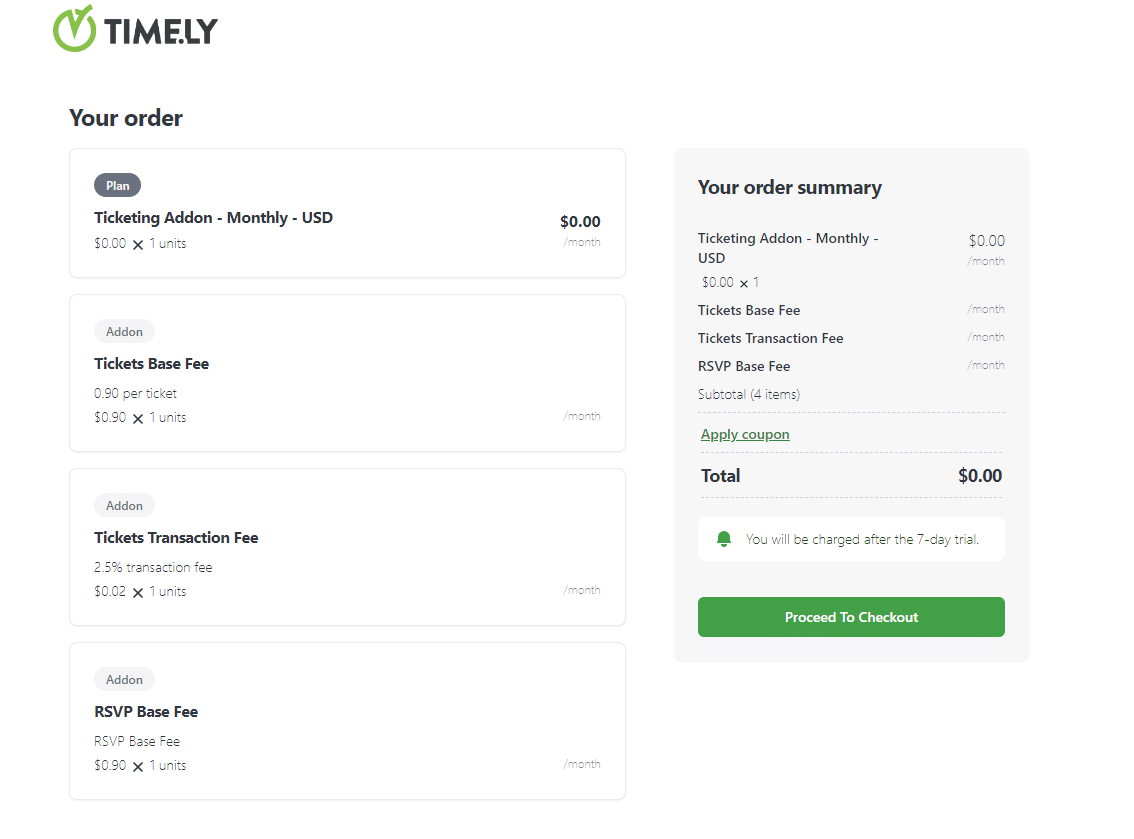Click the × next to RSVP Base Fee units

tap(136, 765)
